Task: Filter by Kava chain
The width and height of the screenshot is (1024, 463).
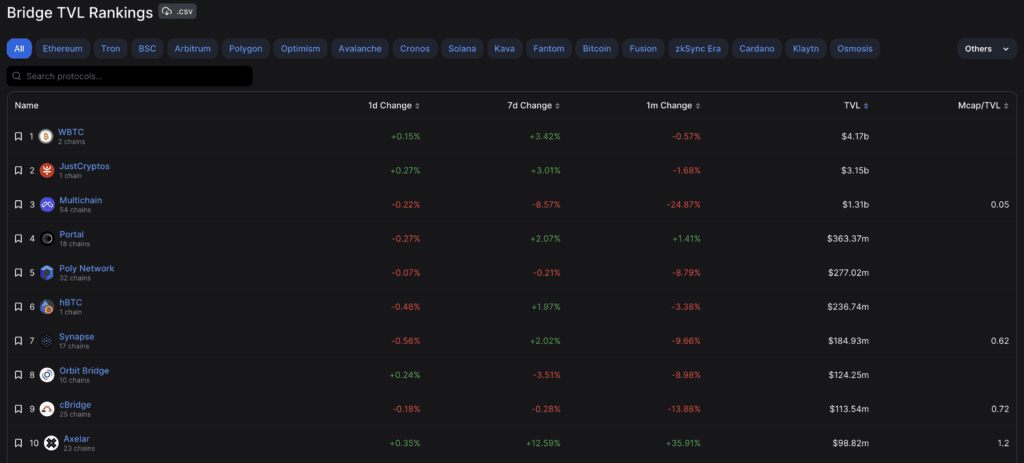Action: [505, 49]
